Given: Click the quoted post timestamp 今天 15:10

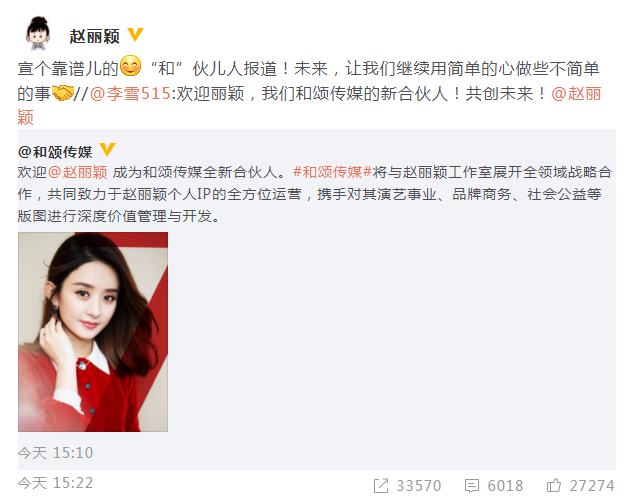Looking at the screenshot, I should point(55,453).
